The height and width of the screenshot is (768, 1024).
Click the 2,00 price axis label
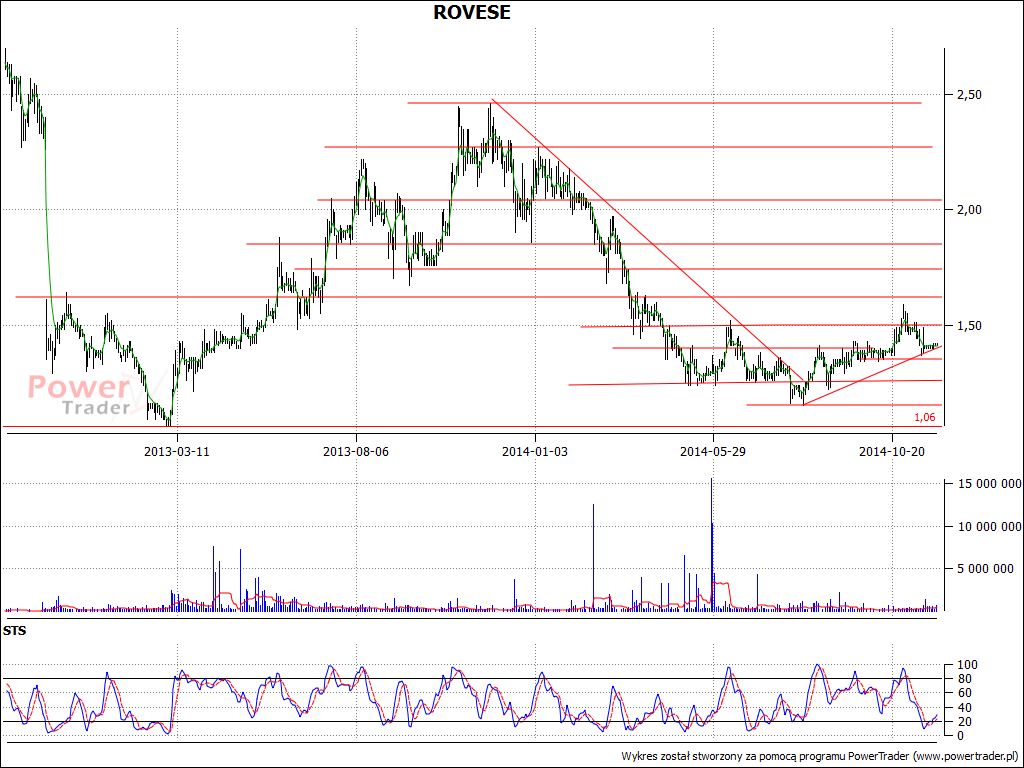click(968, 210)
